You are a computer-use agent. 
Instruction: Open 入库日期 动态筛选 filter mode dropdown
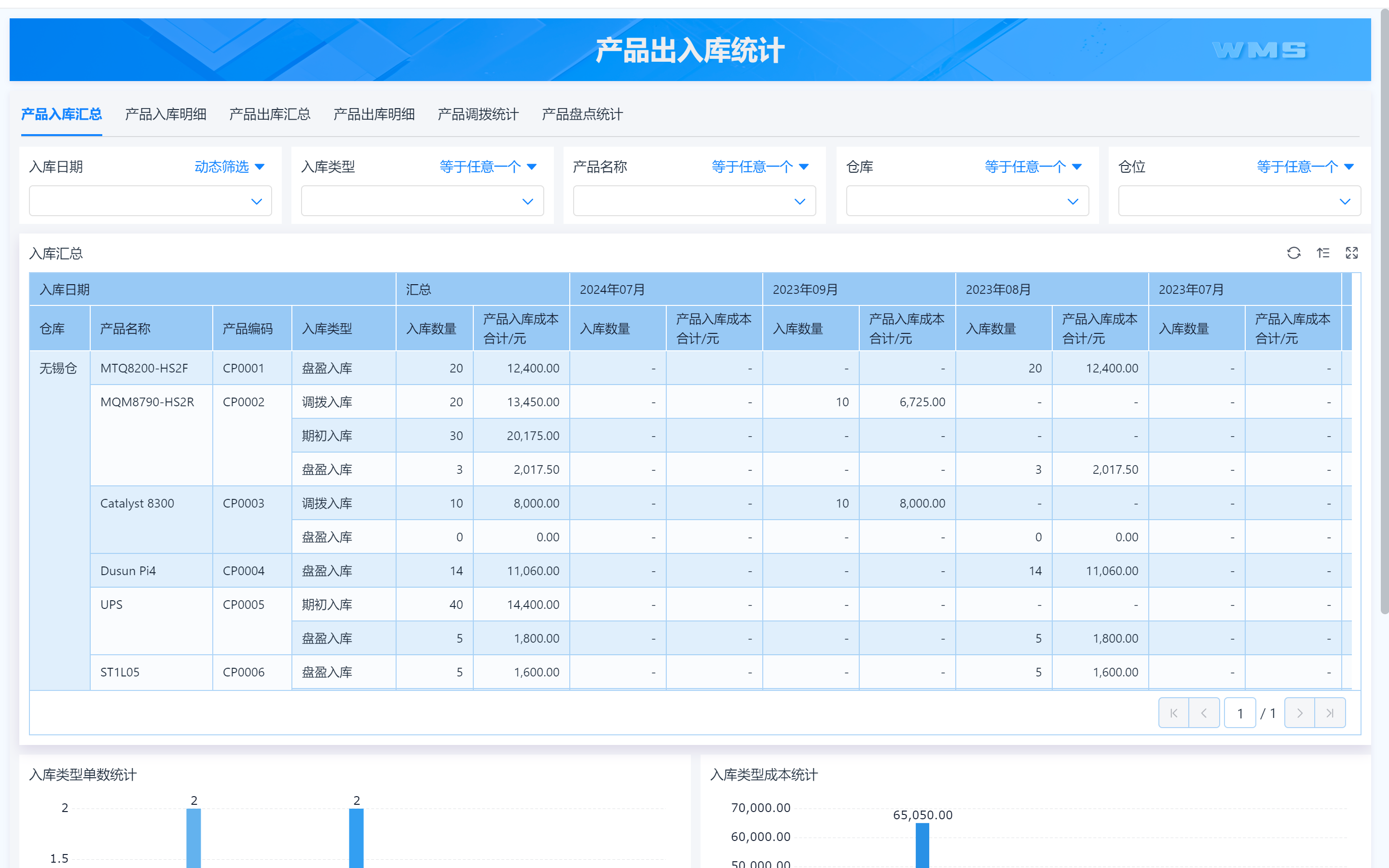point(229,166)
